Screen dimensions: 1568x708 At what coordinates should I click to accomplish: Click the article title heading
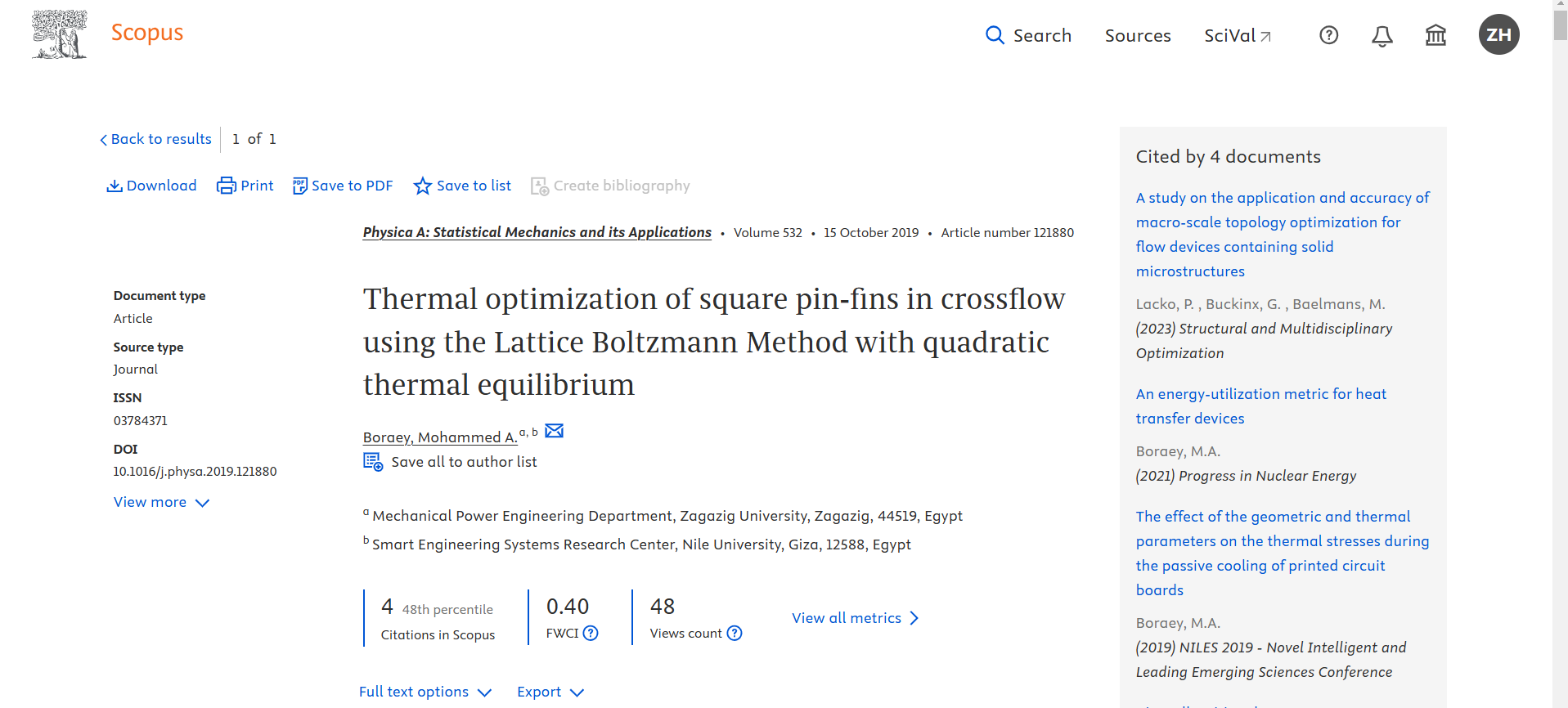coord(714,342)
